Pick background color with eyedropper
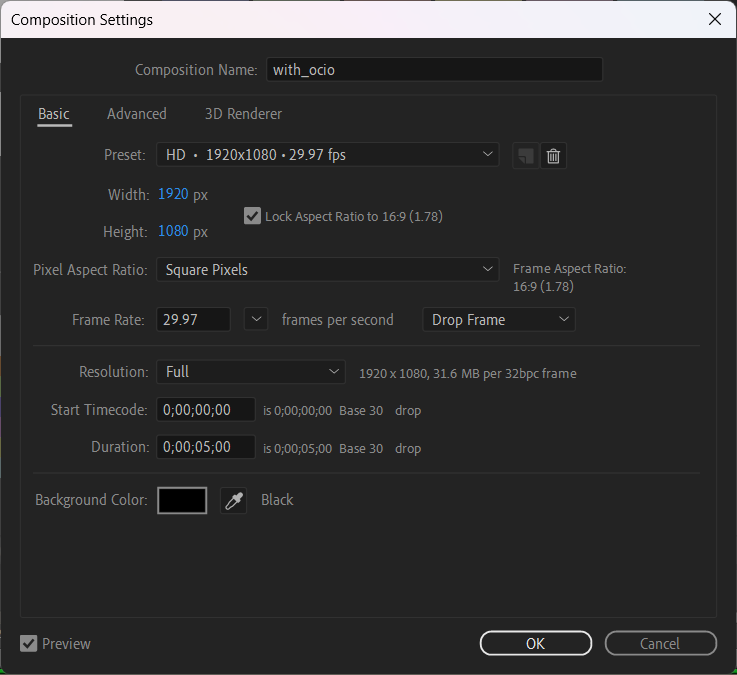 (x=234, y=501)
